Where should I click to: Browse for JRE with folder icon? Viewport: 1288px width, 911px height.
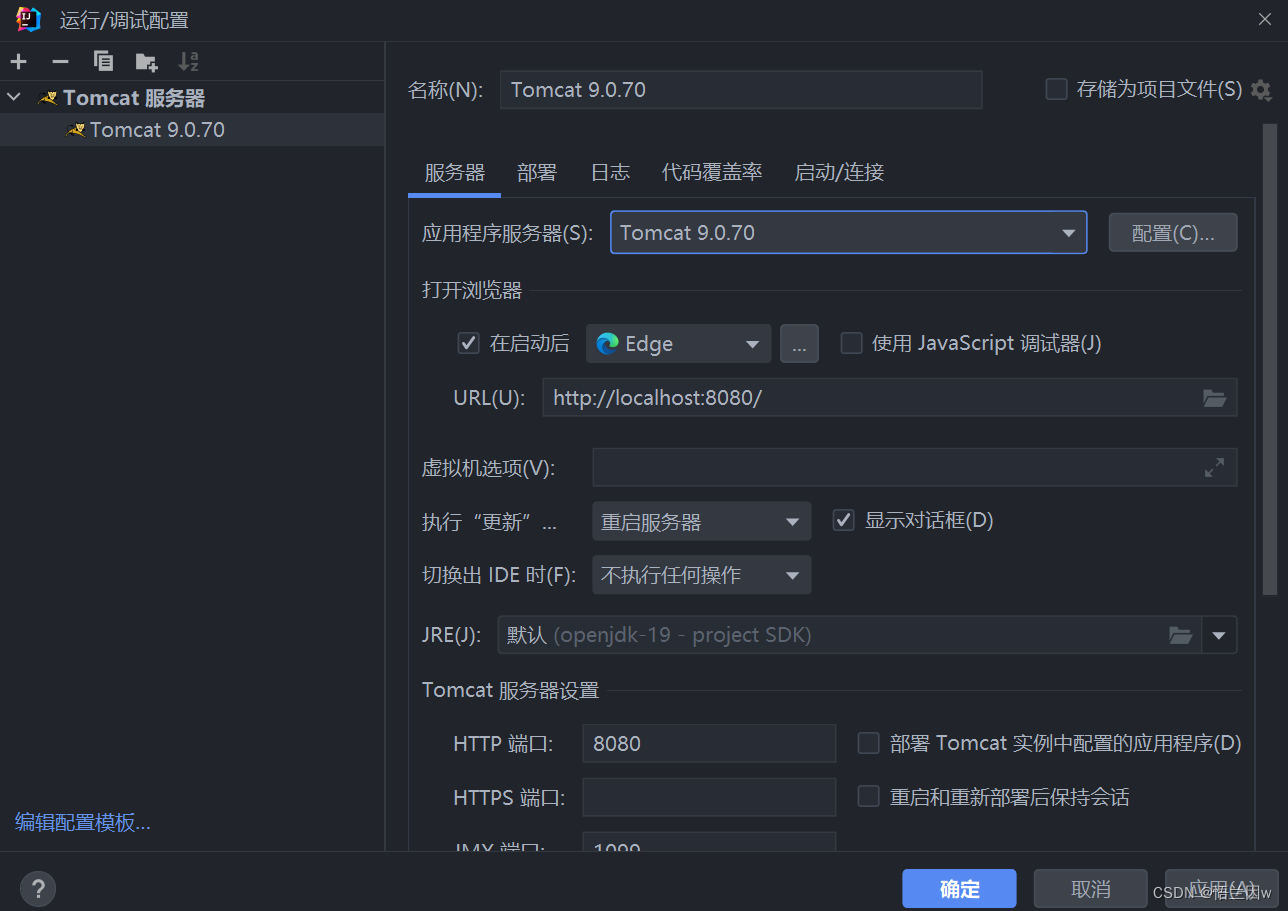click(1181, 635)
